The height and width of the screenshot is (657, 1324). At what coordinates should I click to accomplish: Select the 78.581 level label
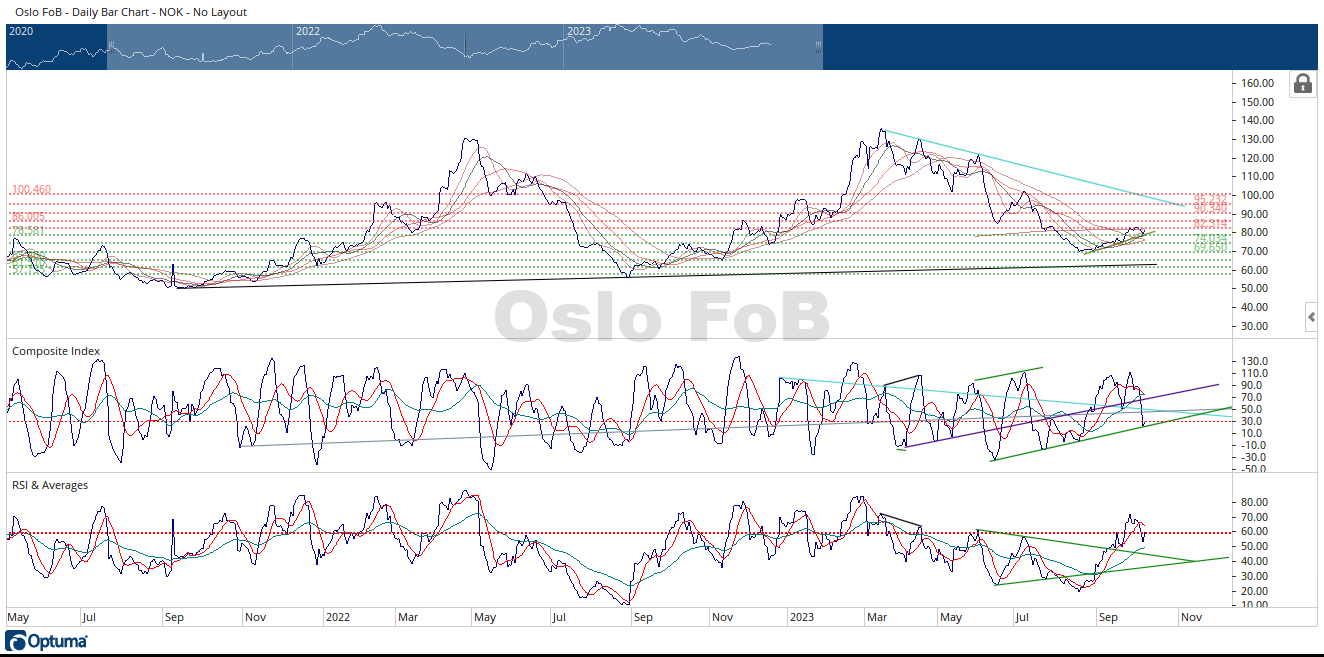click(x=28, y=231)
